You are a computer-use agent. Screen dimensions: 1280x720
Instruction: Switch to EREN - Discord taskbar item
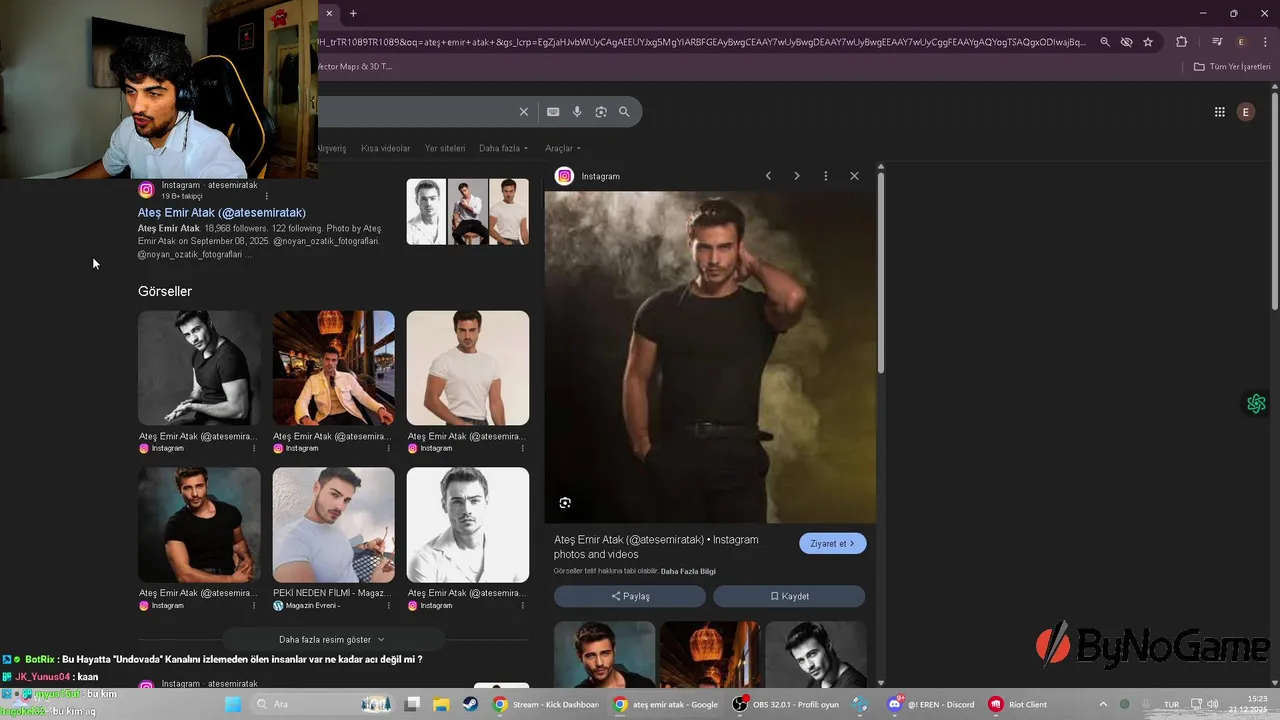[931, 704]
